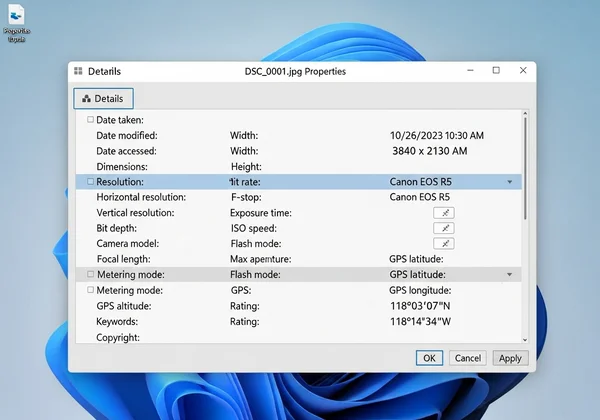The width and height of the screenshot is (600, 420).
Task: Minimize the Properties dialog window
Action: click(470, 71)
